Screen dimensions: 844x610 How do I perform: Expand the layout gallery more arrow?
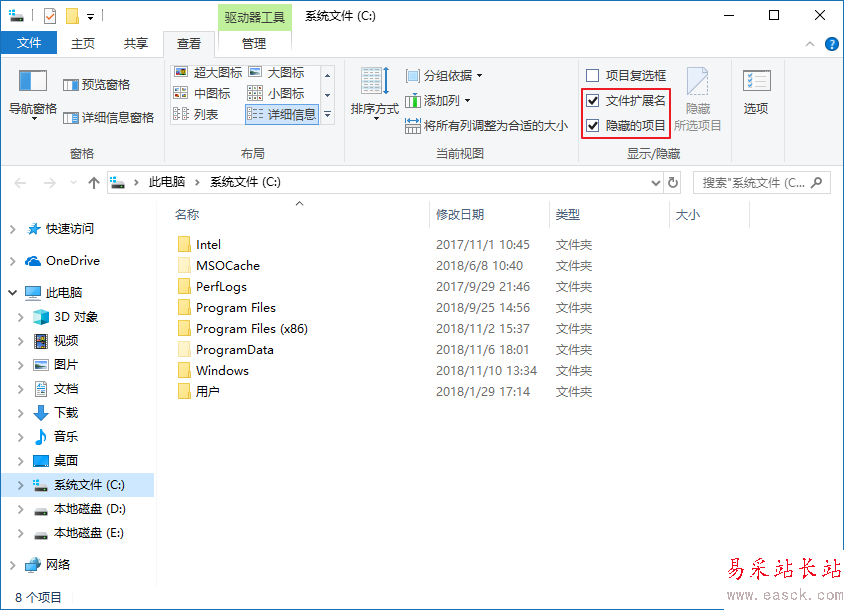pos(327,114)
